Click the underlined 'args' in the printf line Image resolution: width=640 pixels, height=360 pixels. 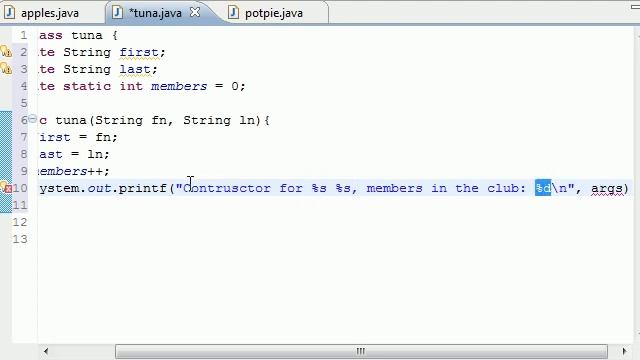[x=607, y=188]
